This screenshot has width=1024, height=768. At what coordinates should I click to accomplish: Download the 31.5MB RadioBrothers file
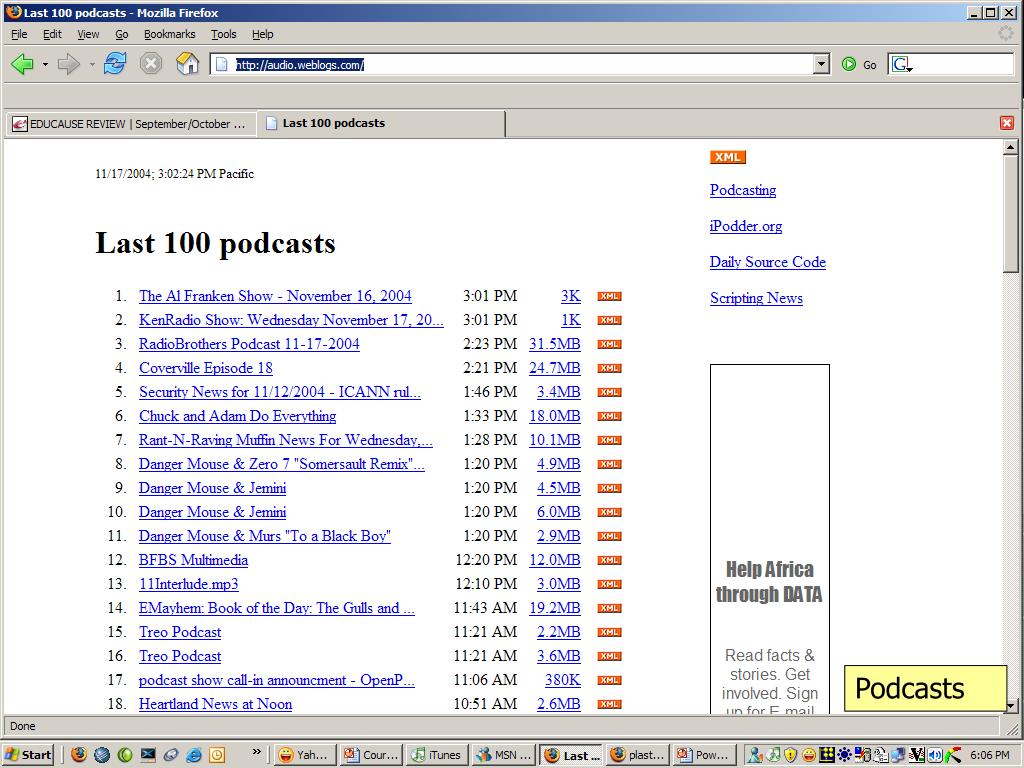tap(554, 344)
